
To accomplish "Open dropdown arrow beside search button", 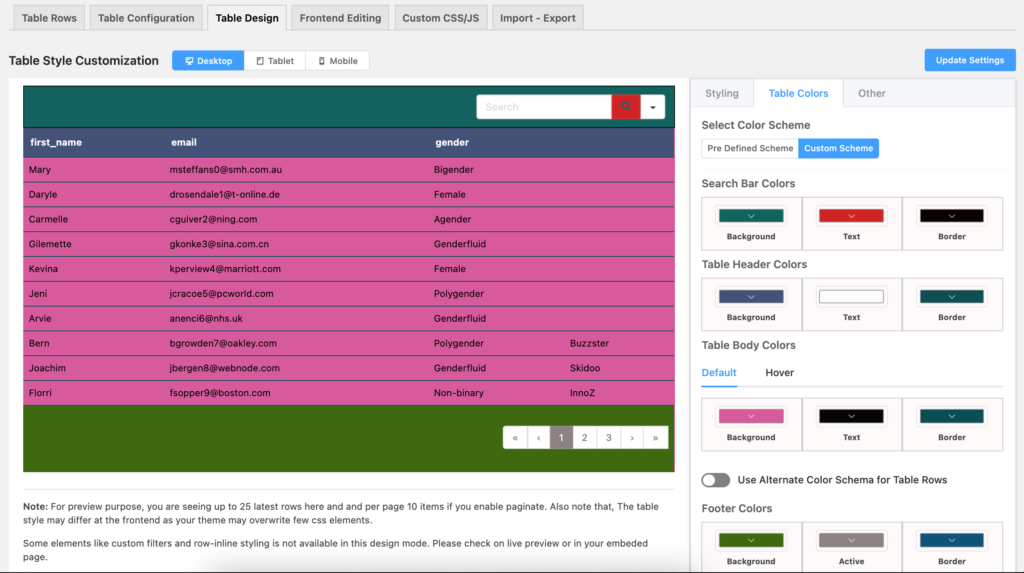I will click(653, 107).
